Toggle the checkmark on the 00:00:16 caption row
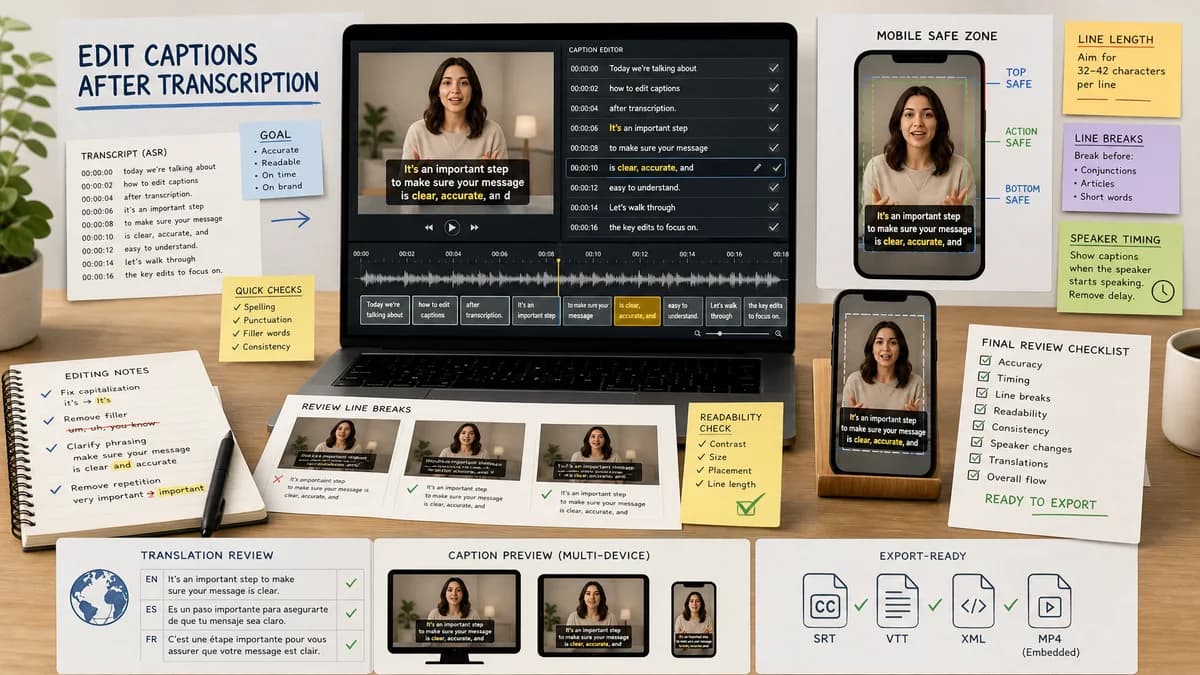 coord(773,228)
